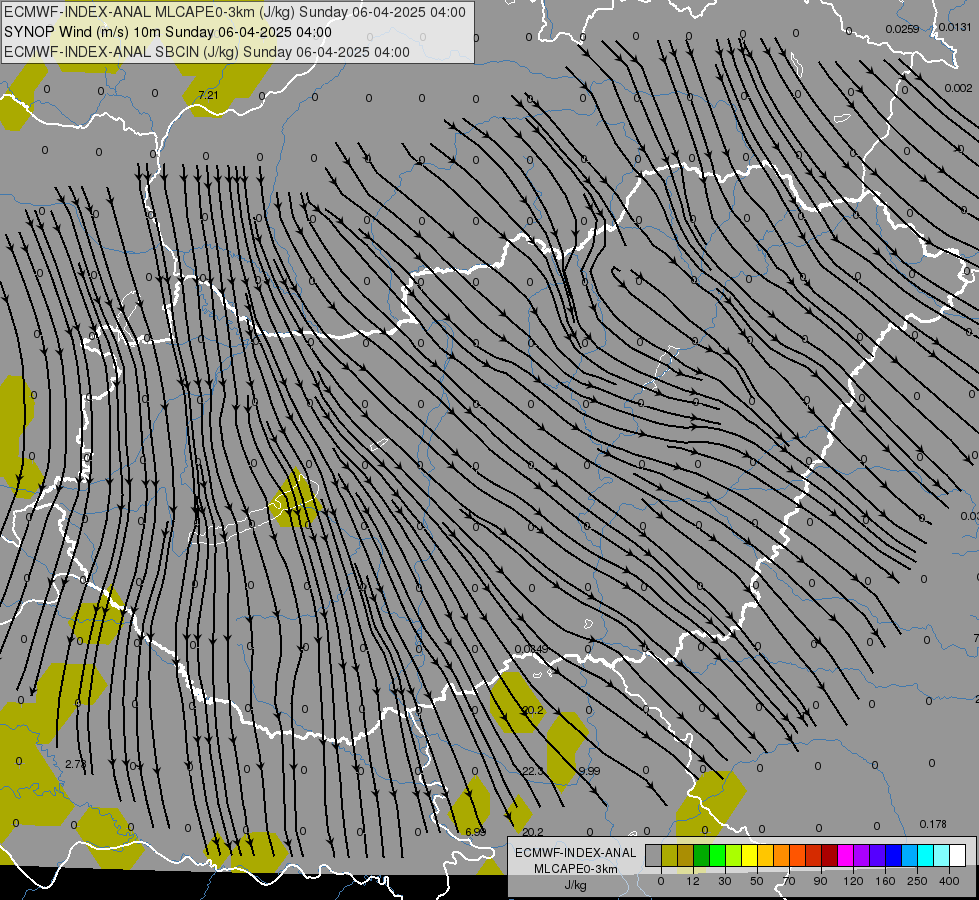Click the legend scale label 120
Image resolution: width=979 pixels, height=900 pixels.
coord(853,881)
